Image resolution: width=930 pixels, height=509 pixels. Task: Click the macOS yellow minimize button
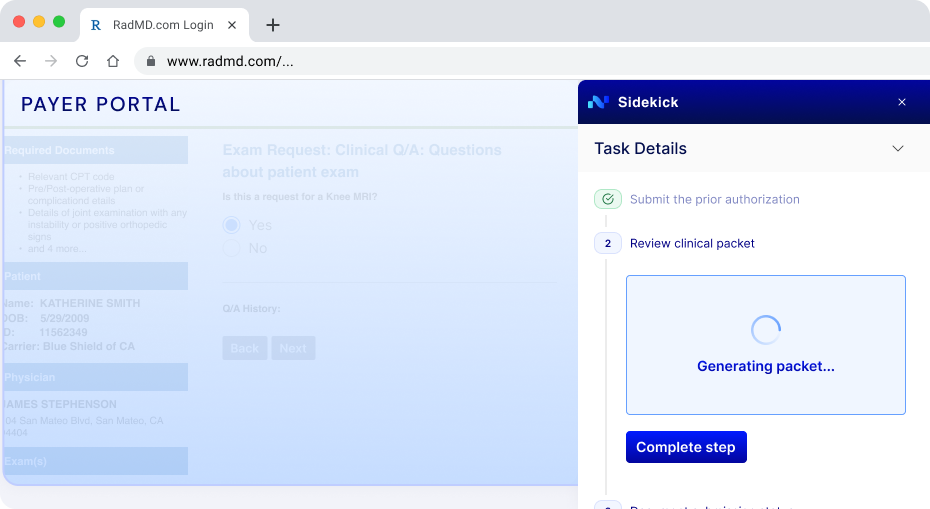(39, 22)
